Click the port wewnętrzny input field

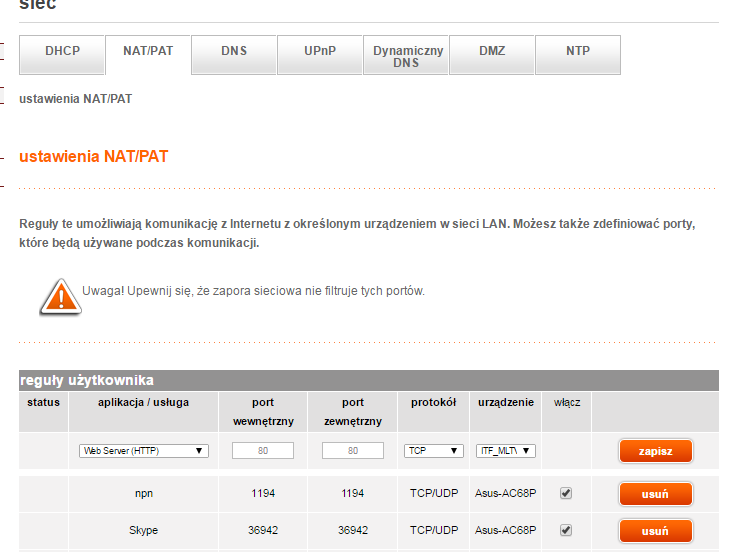click(262, 451)
